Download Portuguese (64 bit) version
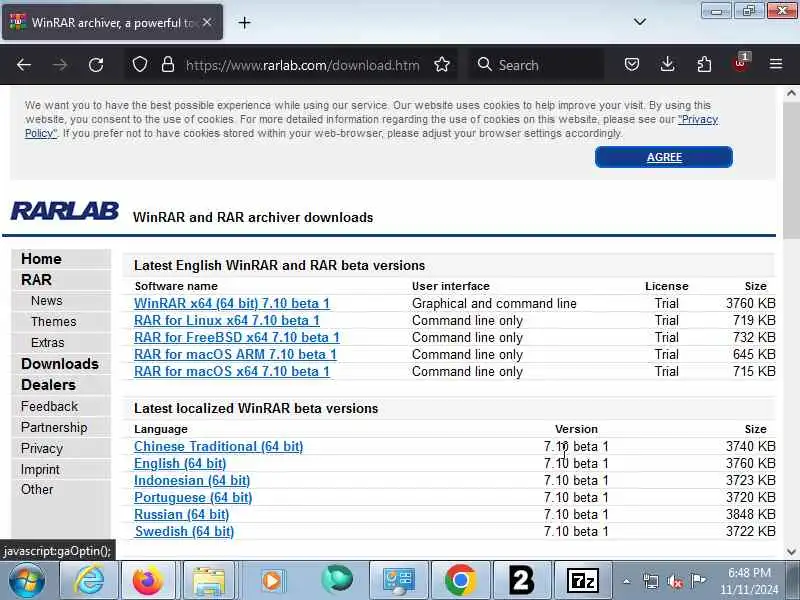This screenshot has height=600, width=800. (193, 497)
